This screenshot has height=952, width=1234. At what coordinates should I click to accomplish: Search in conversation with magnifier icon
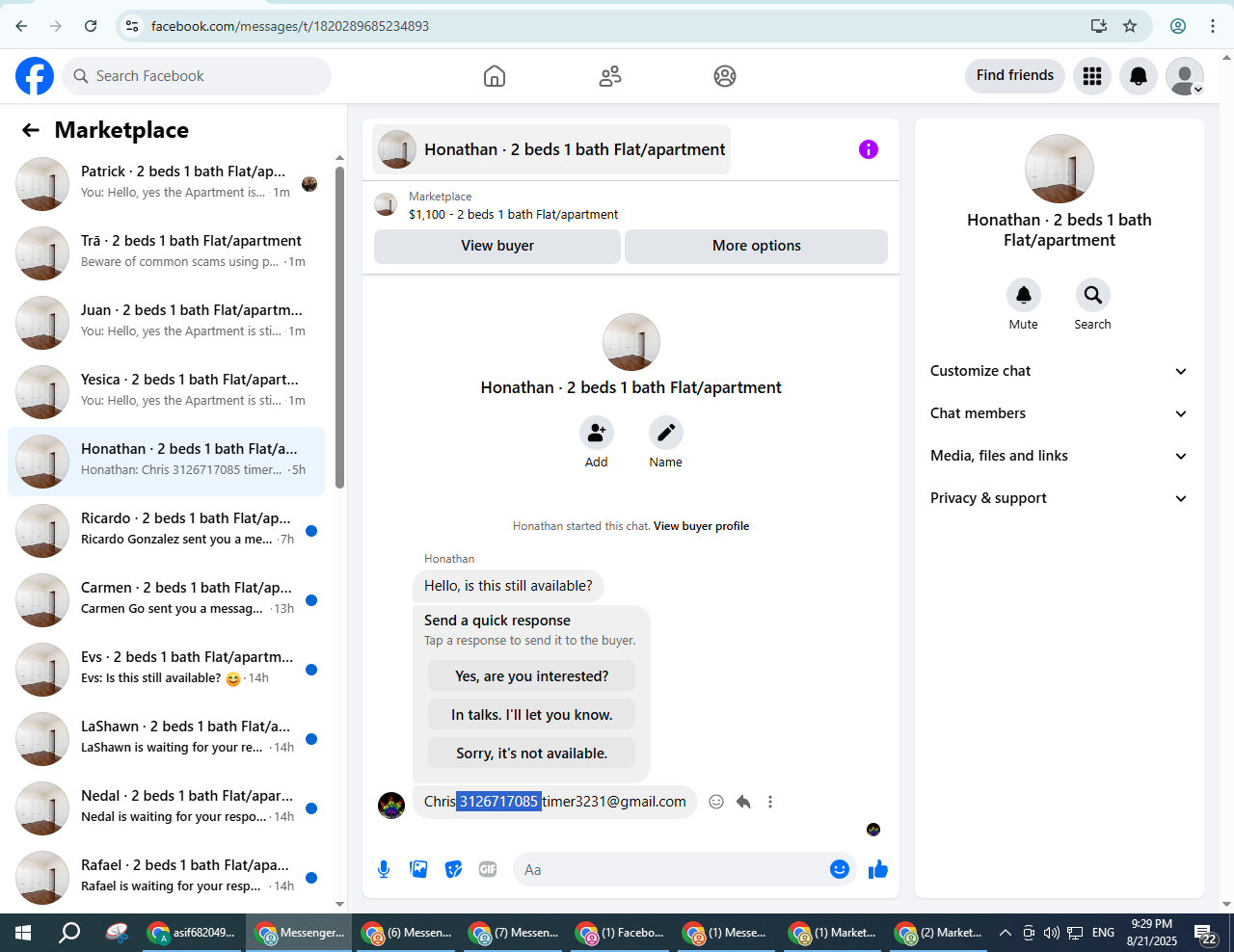1093,295
